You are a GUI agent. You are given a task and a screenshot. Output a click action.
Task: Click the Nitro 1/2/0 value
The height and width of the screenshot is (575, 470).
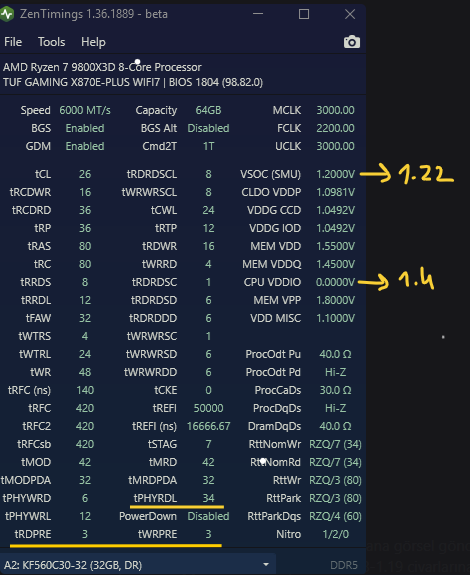coord(335,534)
